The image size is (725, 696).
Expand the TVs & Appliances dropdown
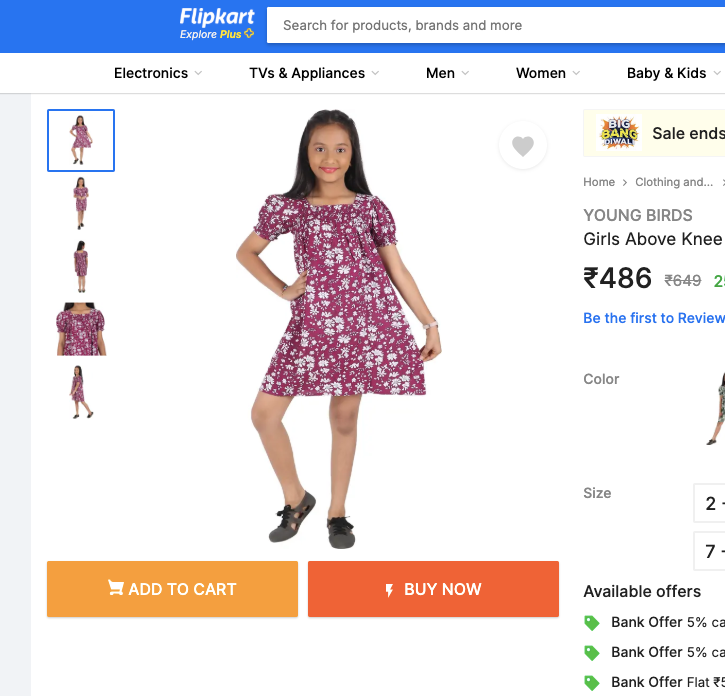tap(314, 73)
